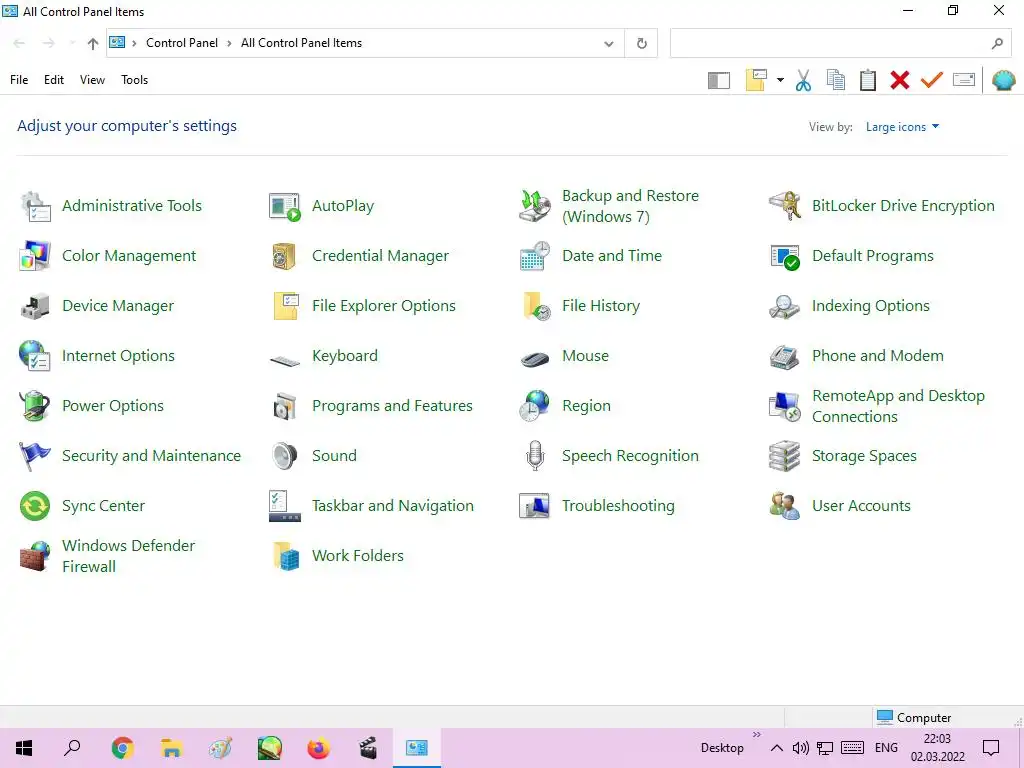Open the Storage Spaces icon
The image size is (1024, 768).
pos(785,456)
